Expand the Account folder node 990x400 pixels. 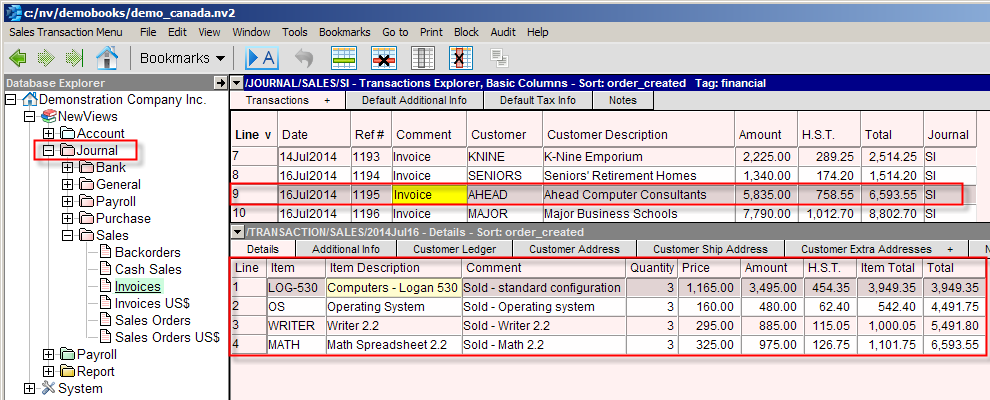(x=48, y=134)
